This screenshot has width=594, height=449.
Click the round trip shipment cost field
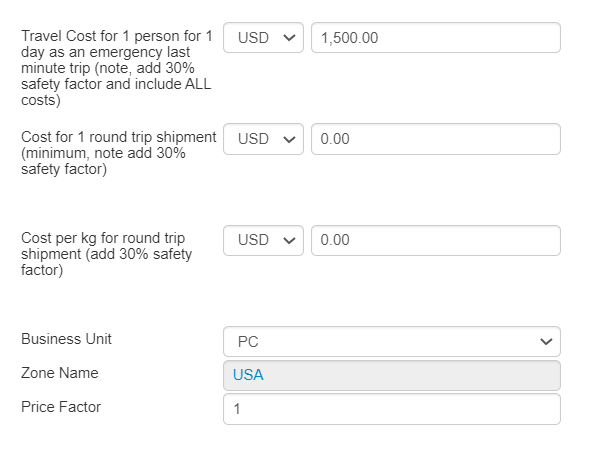click(x=436, y=139)
